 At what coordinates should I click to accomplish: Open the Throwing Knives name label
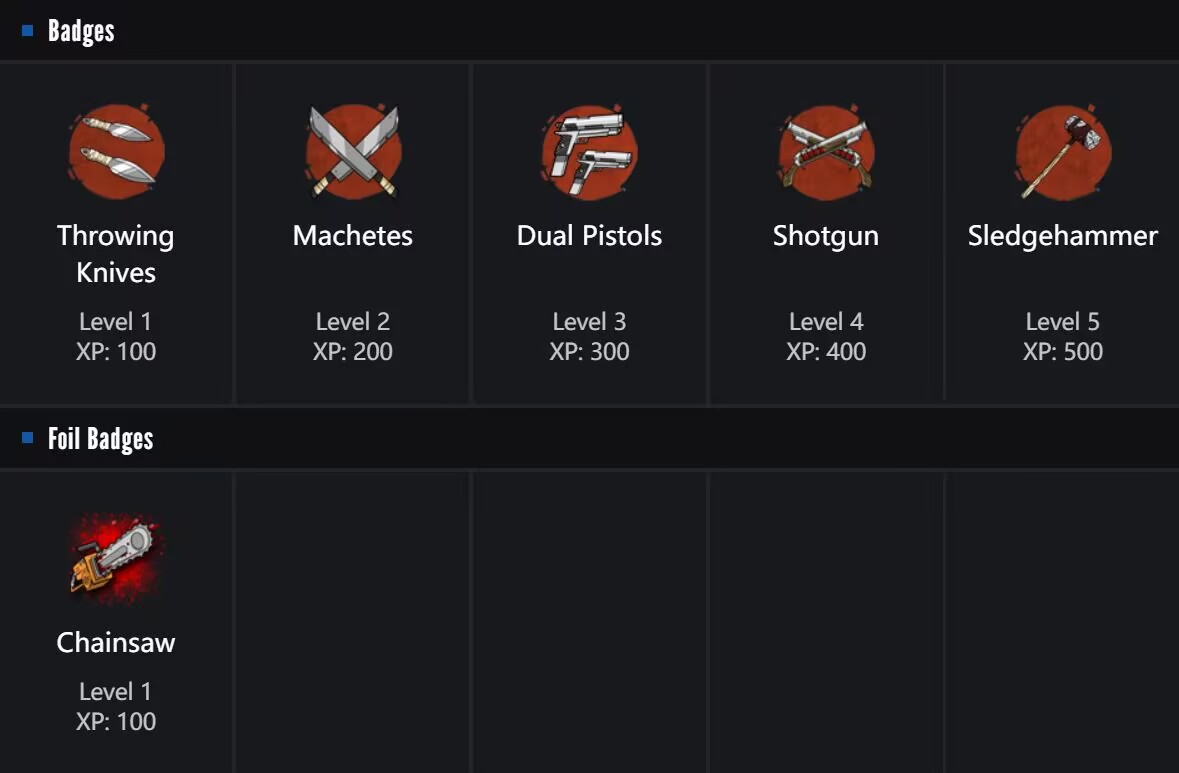click(x=116, y=254)
